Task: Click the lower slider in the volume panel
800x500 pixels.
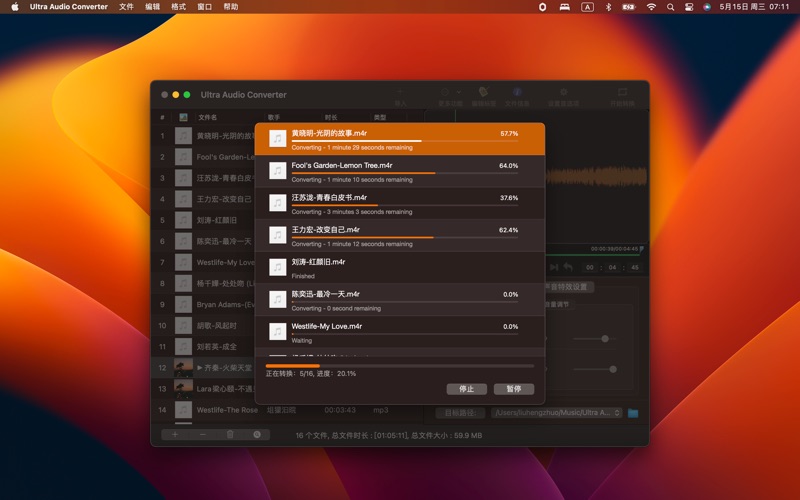Action: pos(594,369)
